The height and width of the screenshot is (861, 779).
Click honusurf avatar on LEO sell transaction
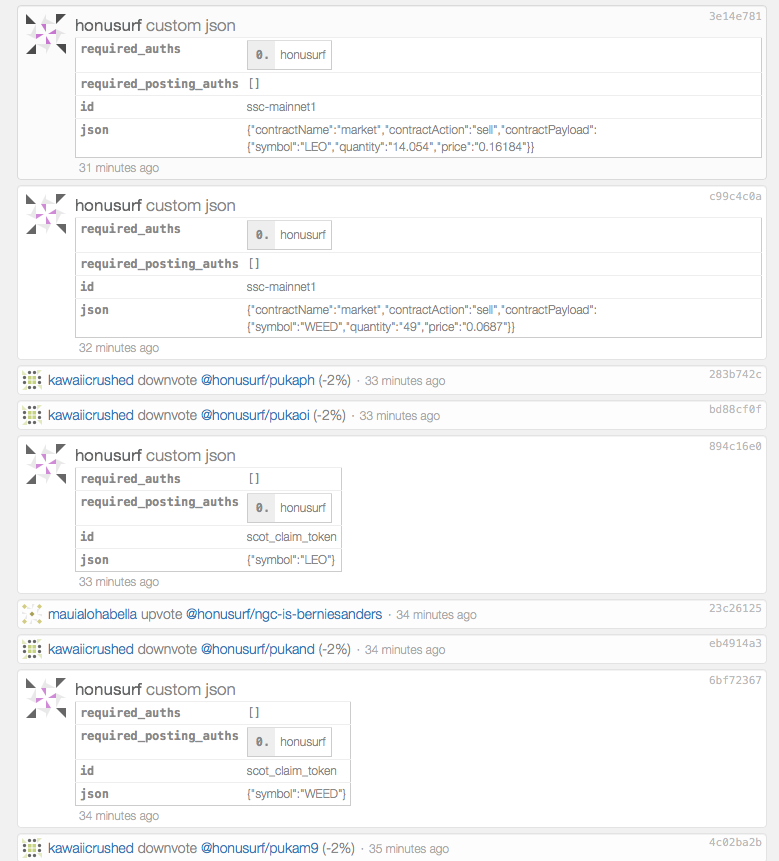pos(46,35)
